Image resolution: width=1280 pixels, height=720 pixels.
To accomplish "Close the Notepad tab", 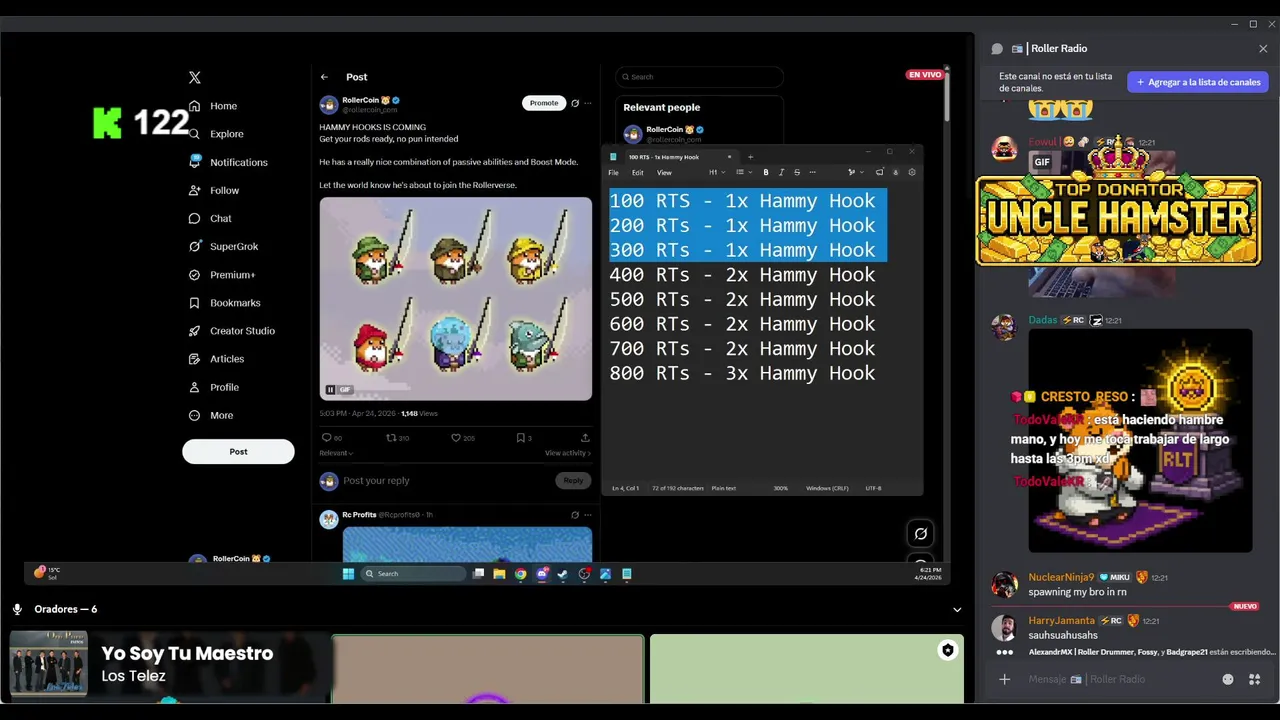I will pos(729,157).
